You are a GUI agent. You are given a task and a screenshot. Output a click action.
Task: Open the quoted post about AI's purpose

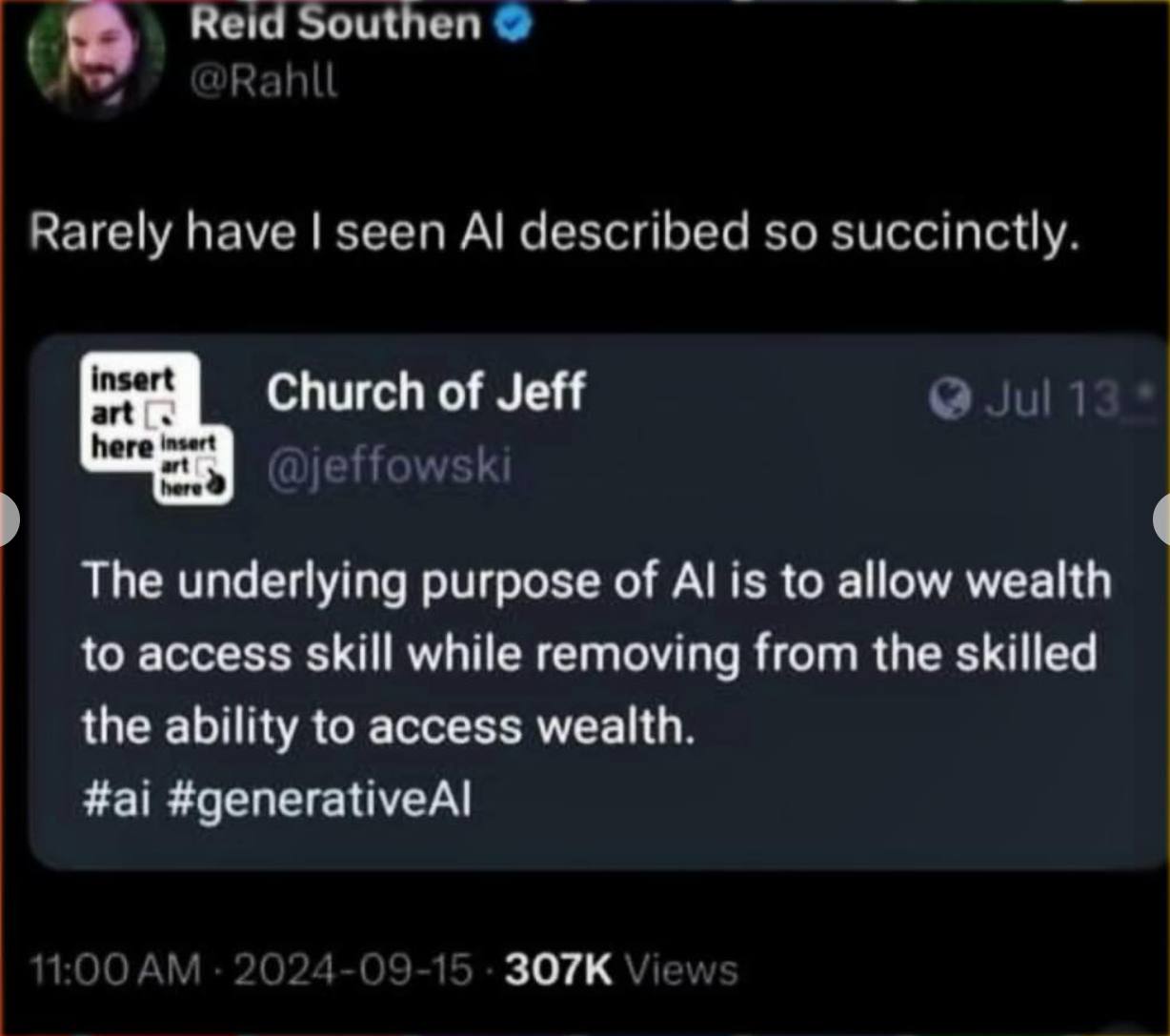coord(596,601)
